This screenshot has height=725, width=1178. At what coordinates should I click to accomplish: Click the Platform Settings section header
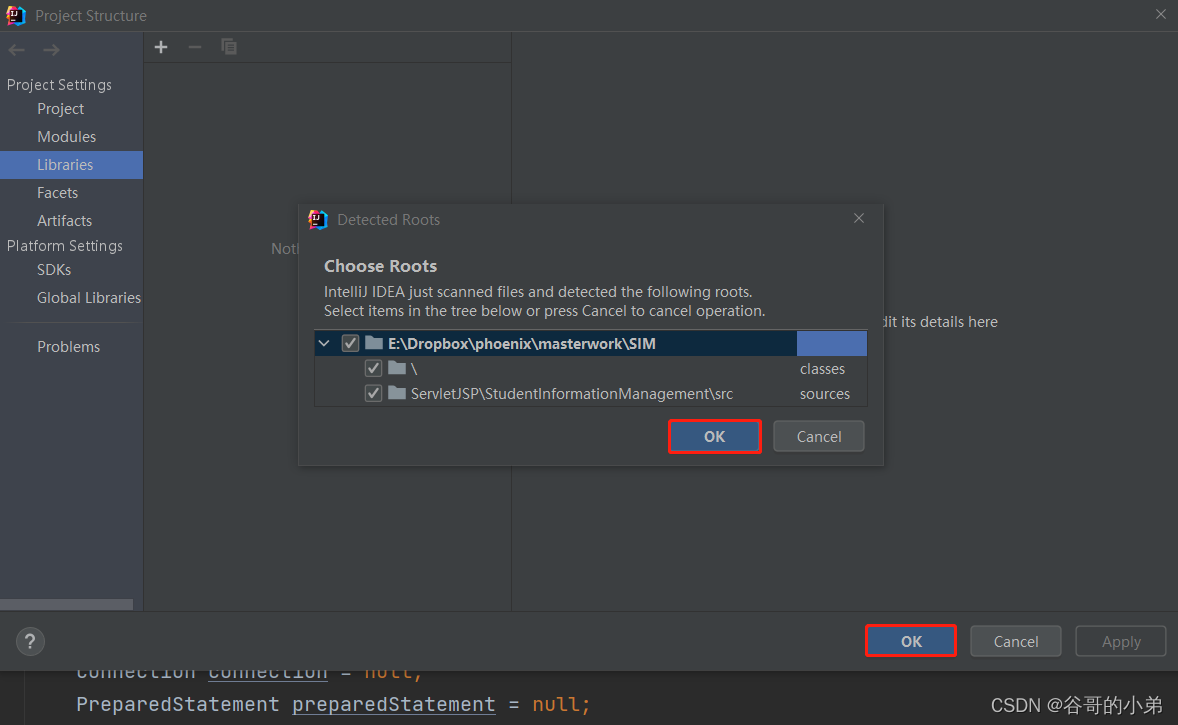(x=65, y=246)
